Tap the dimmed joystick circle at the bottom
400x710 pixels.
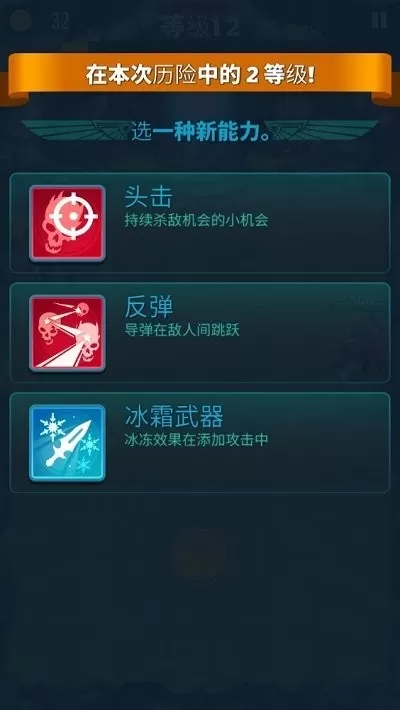tap(200, 556)
